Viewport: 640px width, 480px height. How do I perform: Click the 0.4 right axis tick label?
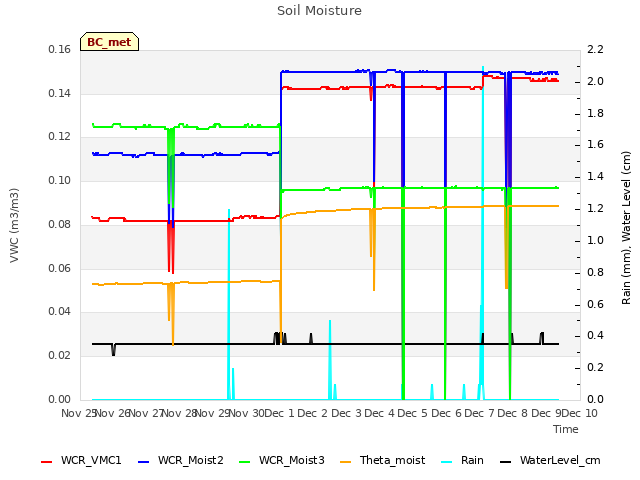[x=595, y=336]
